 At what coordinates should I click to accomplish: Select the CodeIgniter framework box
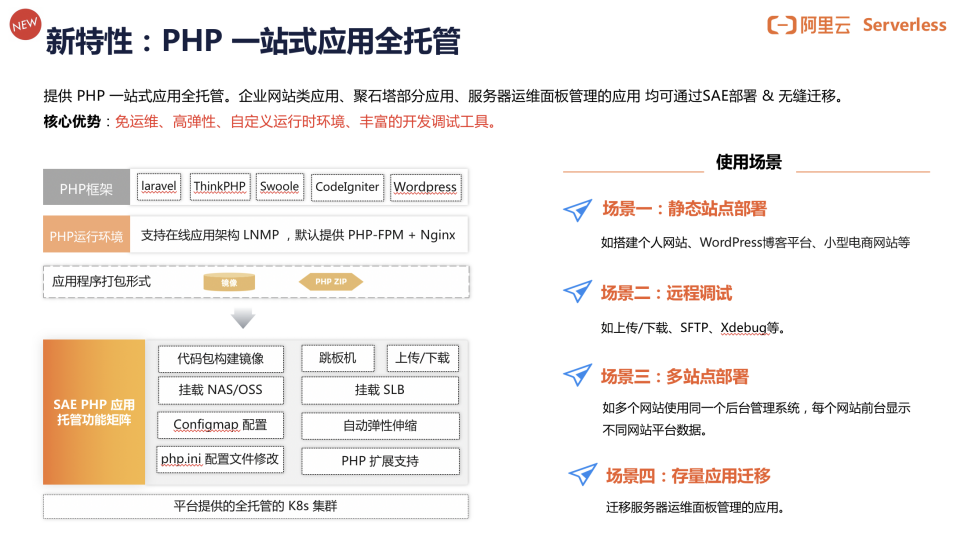[347, 187]
